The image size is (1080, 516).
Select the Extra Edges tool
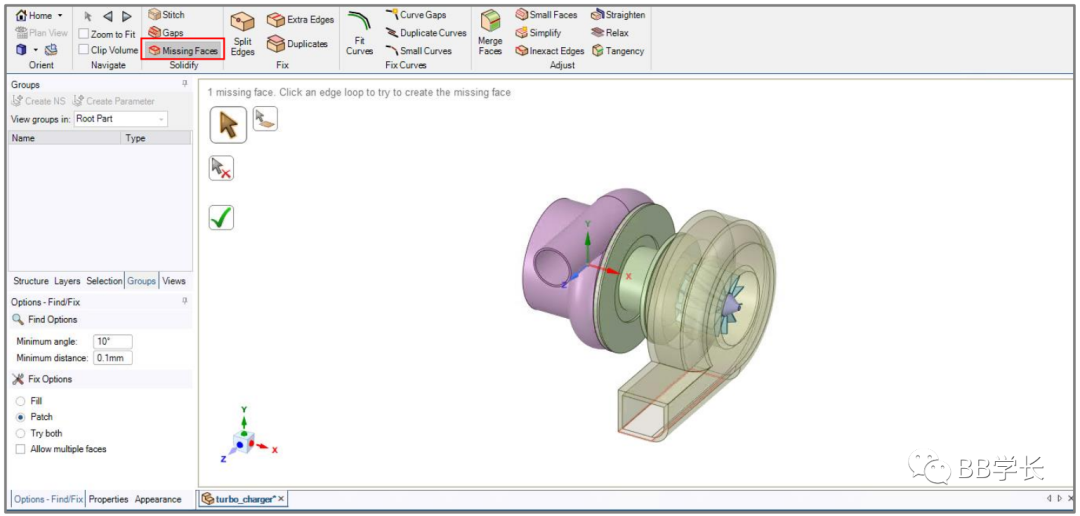point(300,20)
